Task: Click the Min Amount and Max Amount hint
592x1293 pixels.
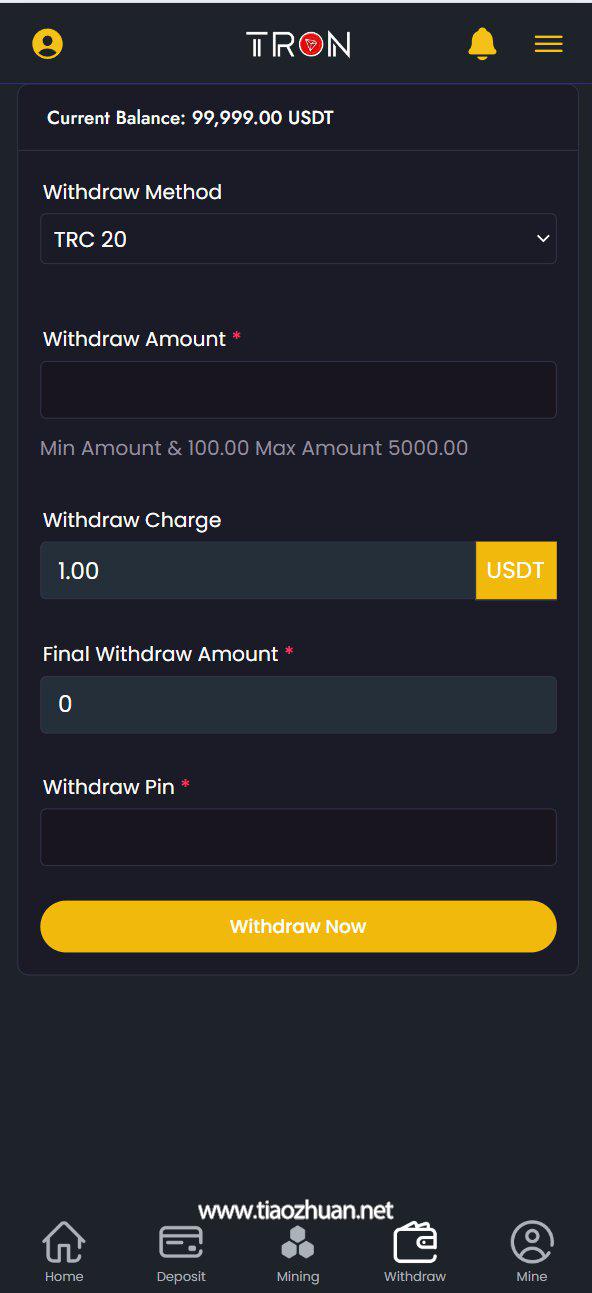Action: click(254, 448)
